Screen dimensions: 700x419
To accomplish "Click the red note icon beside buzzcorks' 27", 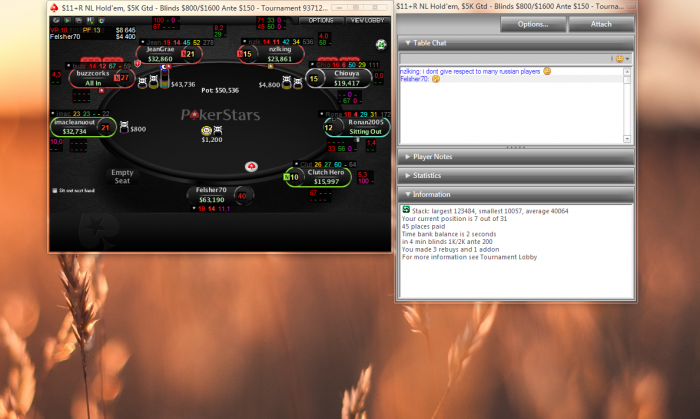I will [x=117, y=78].
